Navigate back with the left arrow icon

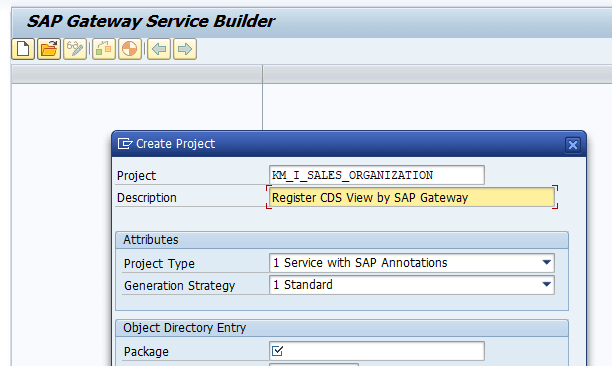(x=159, y=49)
